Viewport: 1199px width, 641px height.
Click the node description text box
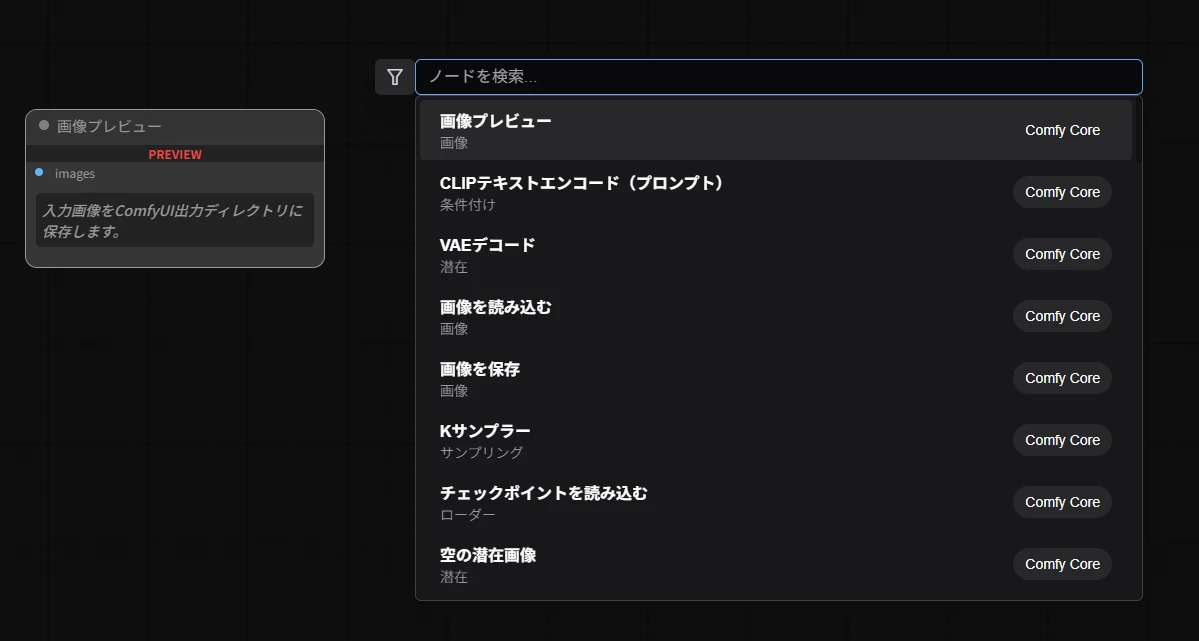pyautogui.click(x=175, y=220)
